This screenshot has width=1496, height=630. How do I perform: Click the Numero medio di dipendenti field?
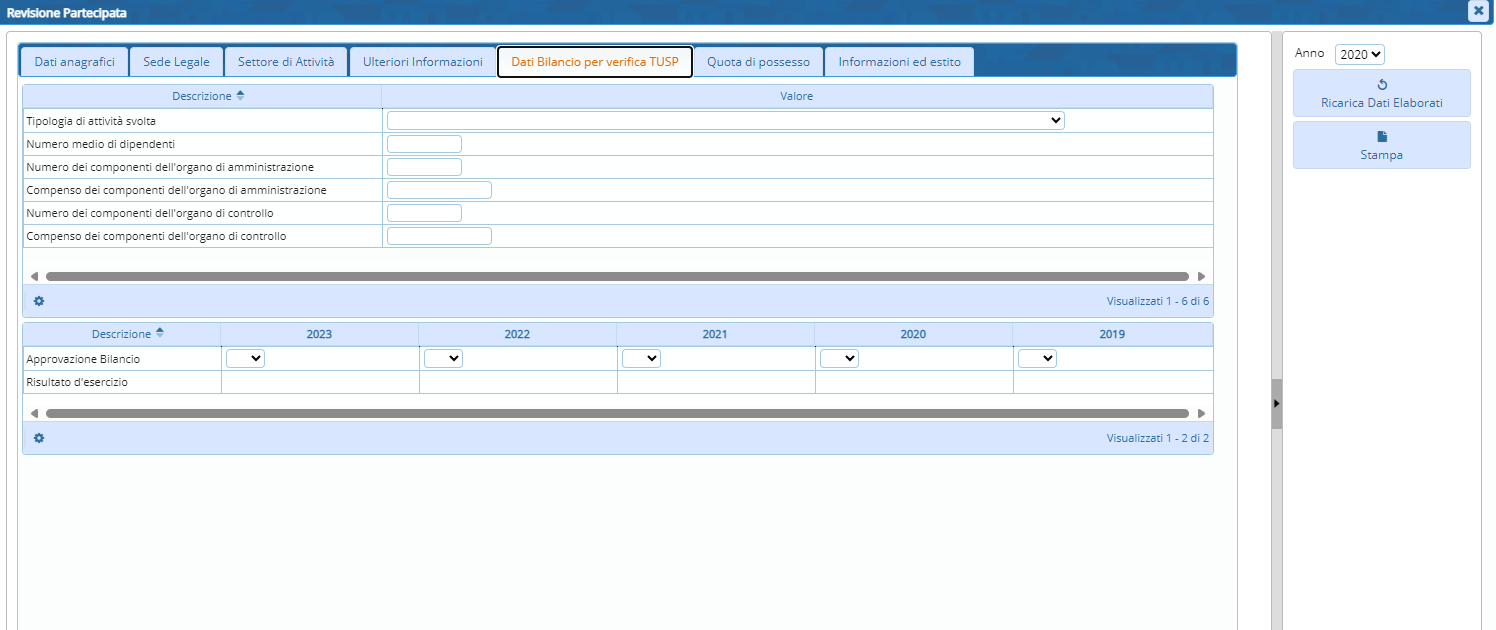(424, 144)
